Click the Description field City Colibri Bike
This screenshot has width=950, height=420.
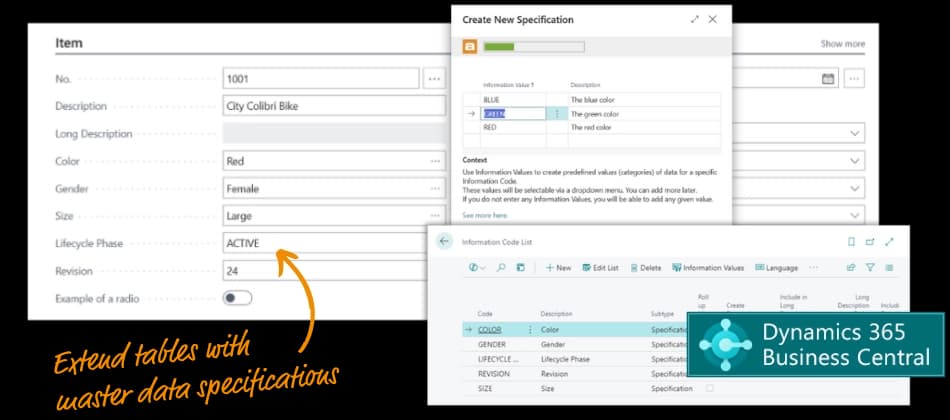[x=334, y=106]
